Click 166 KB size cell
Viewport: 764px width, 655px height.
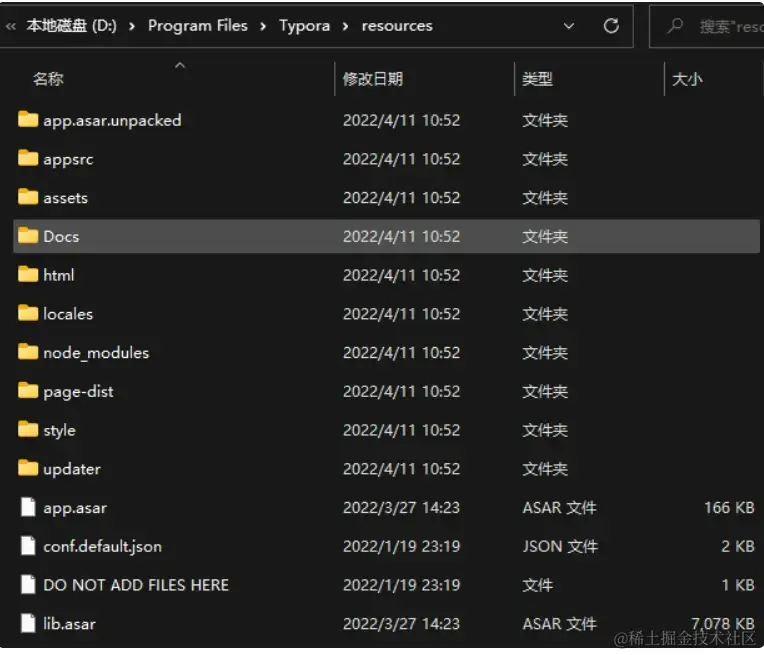click(729, 508)
